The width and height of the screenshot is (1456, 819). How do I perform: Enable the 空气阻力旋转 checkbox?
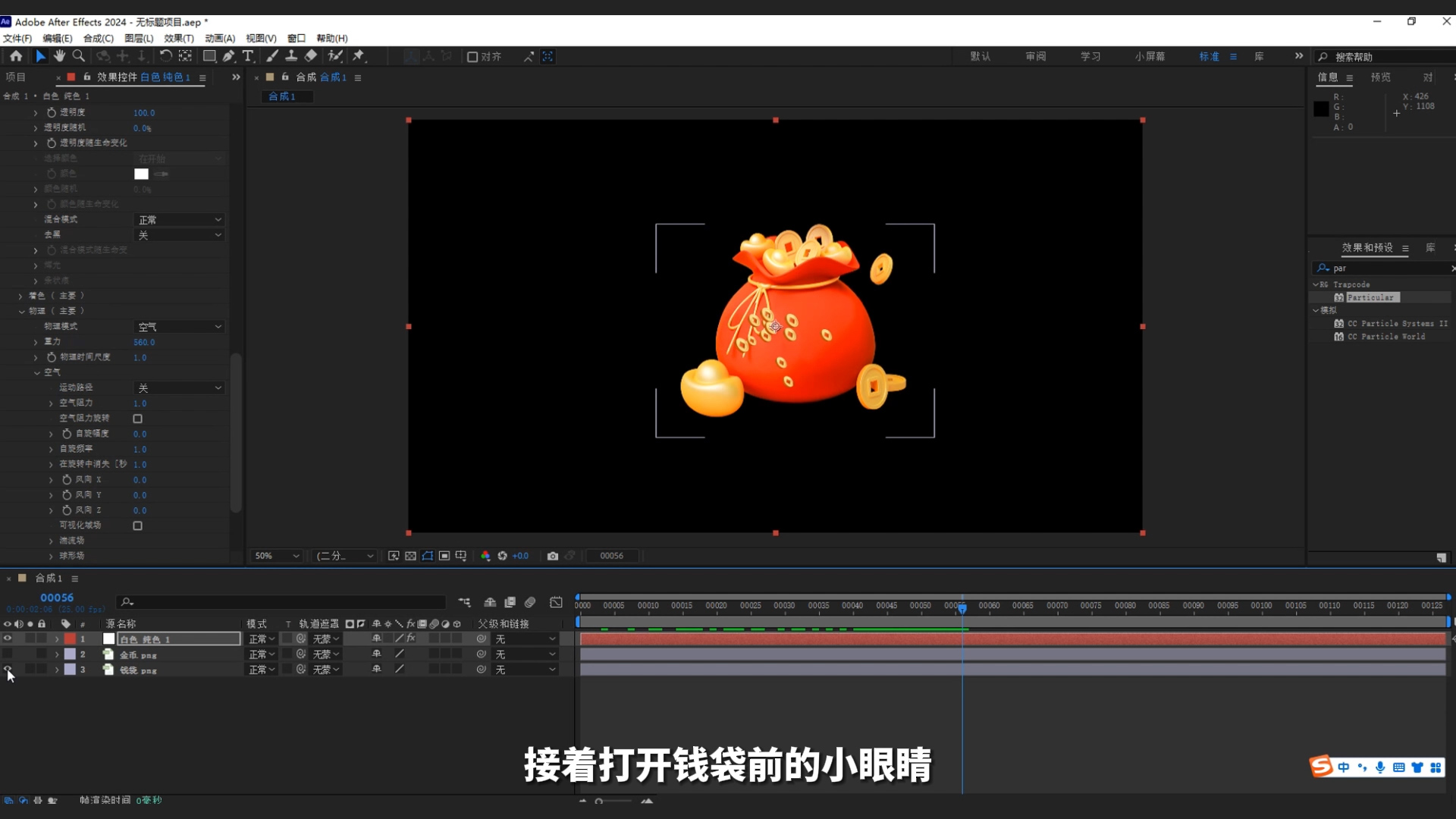click(137, 419)
